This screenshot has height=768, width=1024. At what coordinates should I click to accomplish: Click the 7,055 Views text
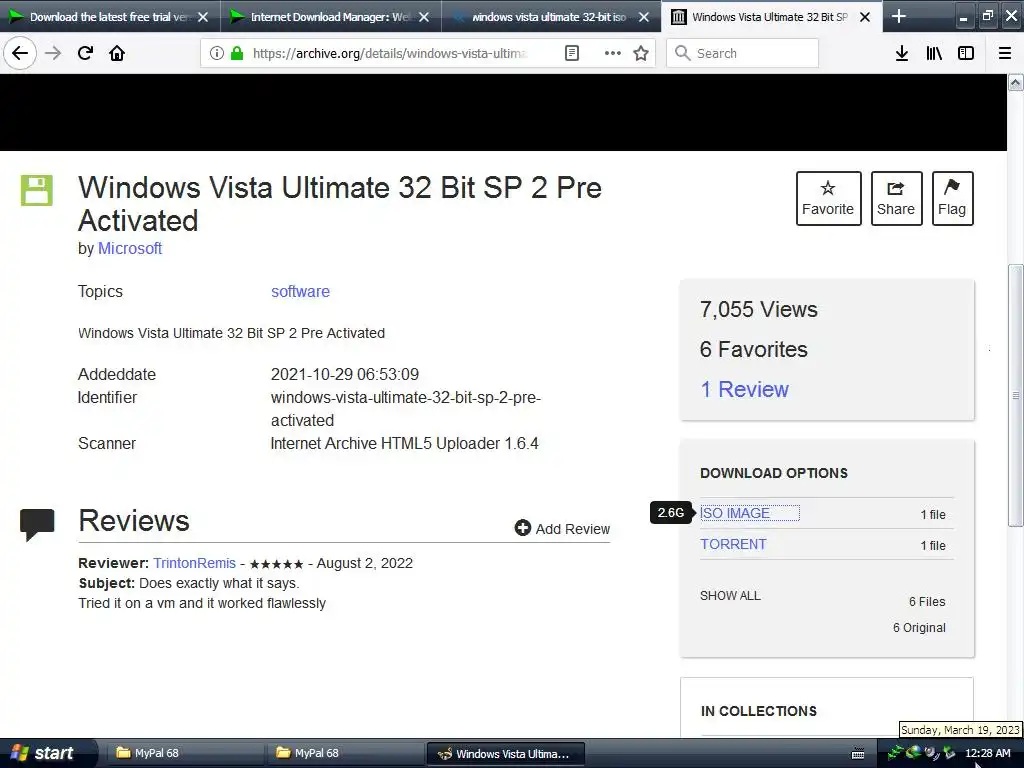click(758, 309)
